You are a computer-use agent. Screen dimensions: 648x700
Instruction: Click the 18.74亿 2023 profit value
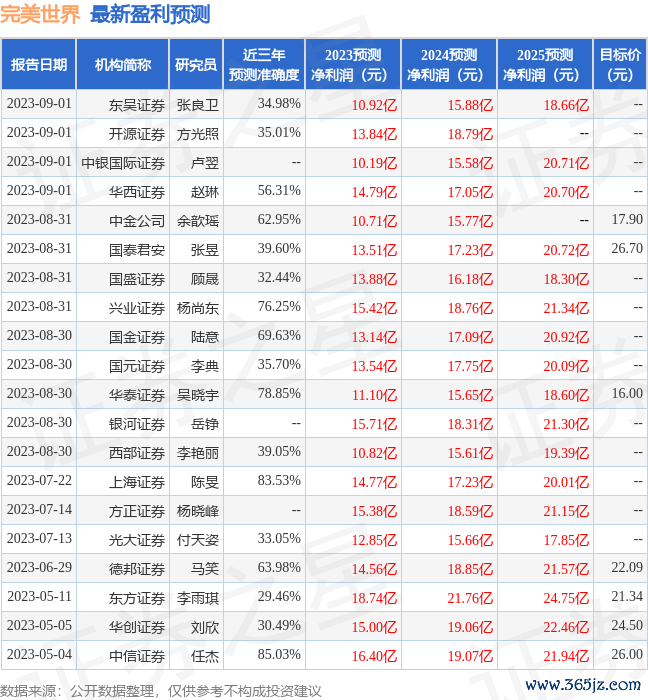tap(374, 598)
